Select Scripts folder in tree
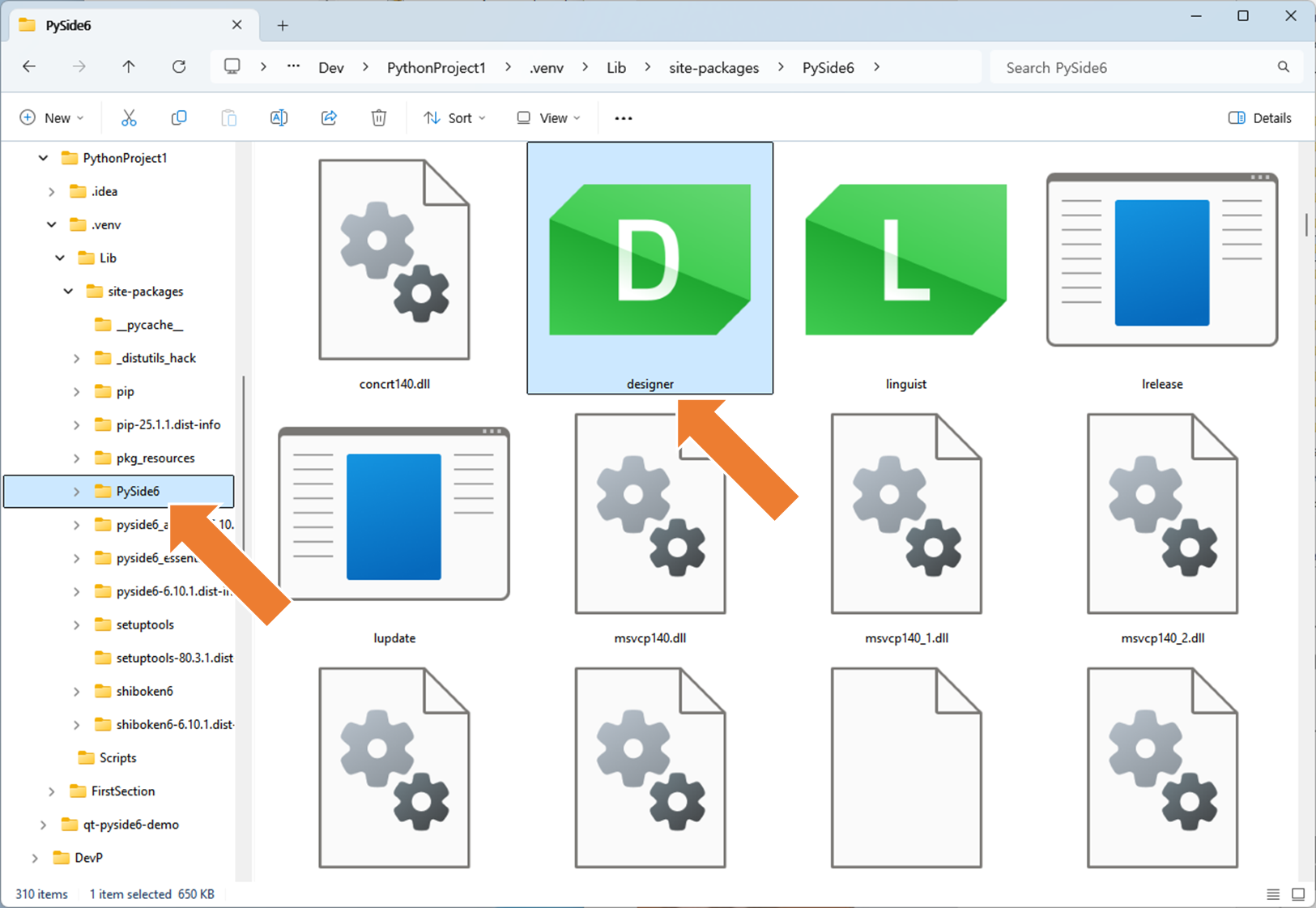This screenshot has height=908, width=1316. (x=119, y=758)
